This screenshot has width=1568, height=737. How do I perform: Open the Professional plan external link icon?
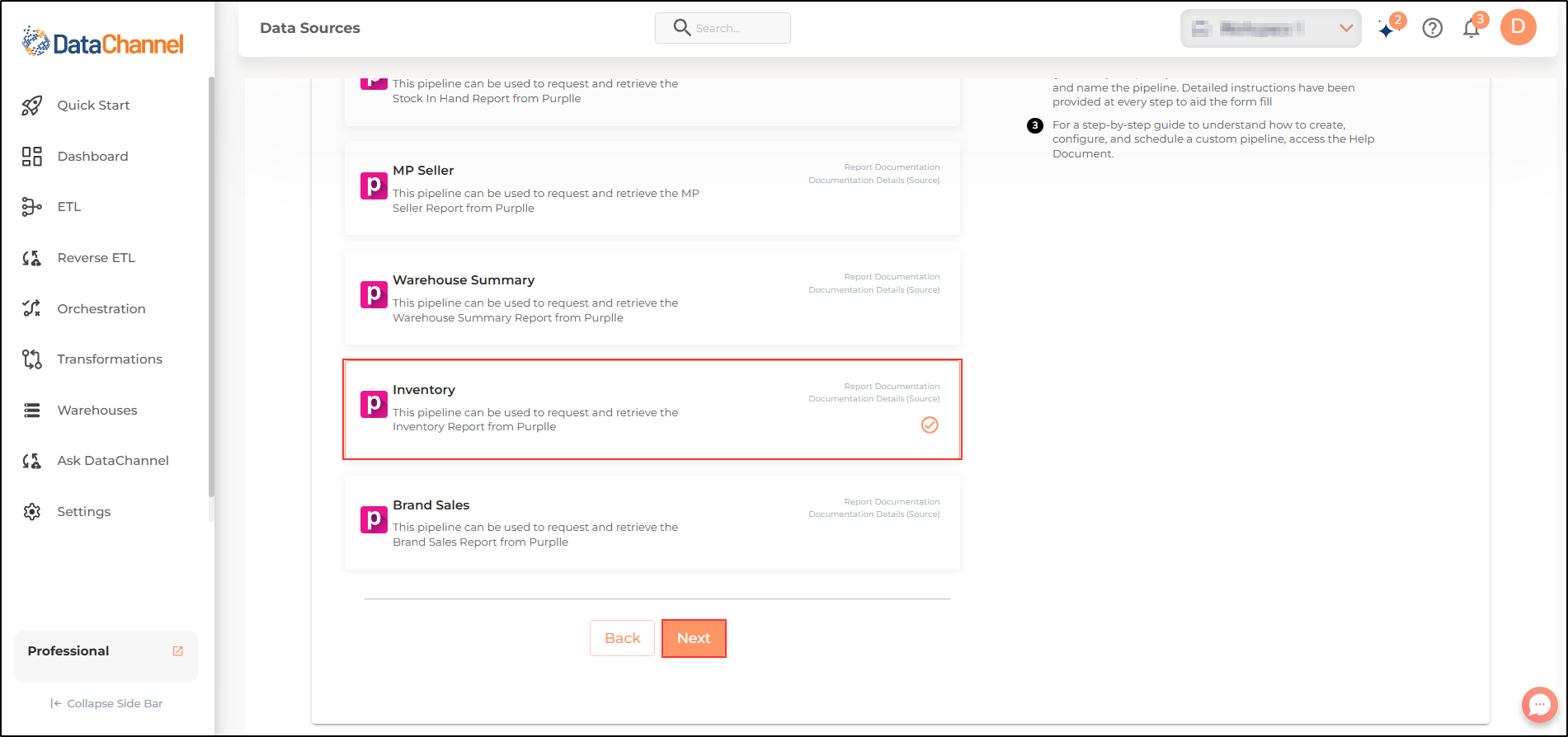pyautogui.click(x=177, y=651)
